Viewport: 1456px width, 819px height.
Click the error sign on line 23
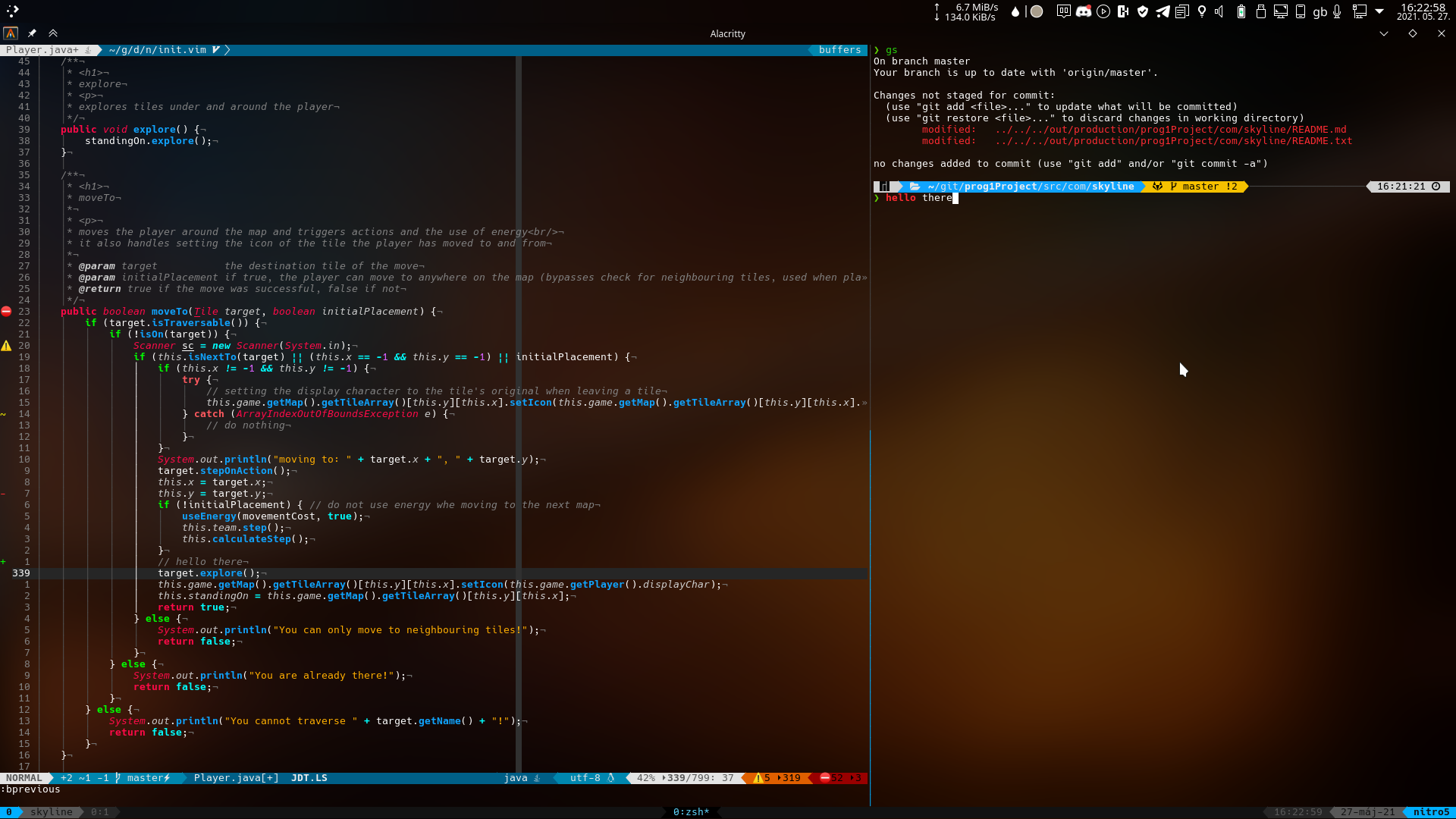pyautogui.click(x=6, y=312)
